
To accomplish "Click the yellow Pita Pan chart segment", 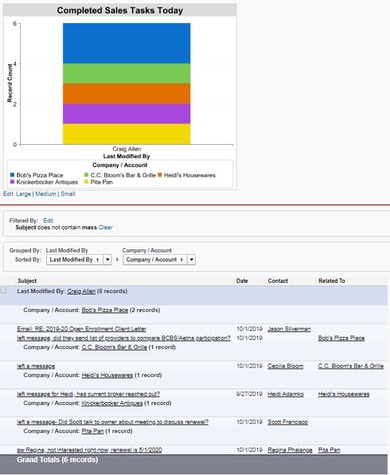I will (x=127, y=134).
